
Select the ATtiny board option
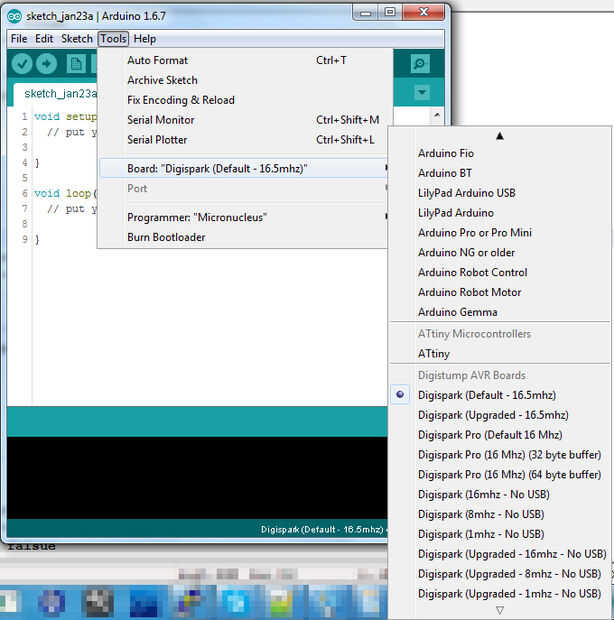click(500, 353)
